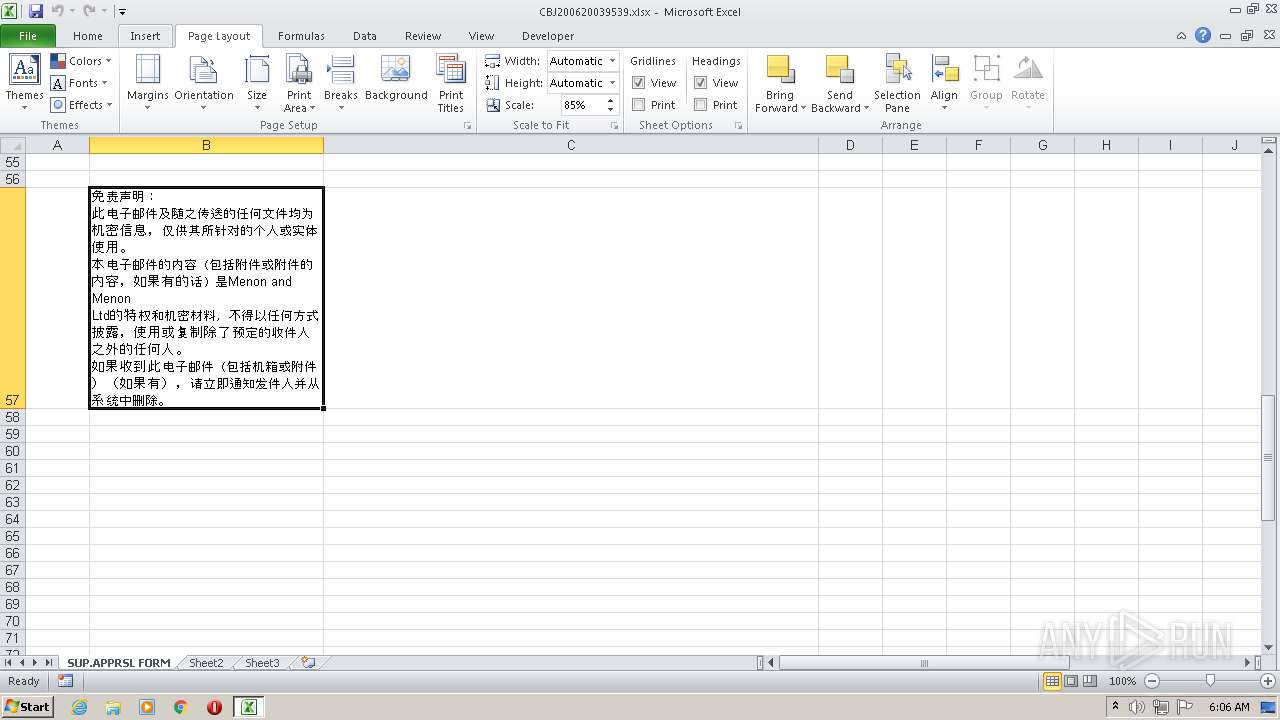Image resolution: width=1280 pixels, height=720 pixels.
Task: Switch to Normal view in status bar
Action: (x=1052, y=681)
